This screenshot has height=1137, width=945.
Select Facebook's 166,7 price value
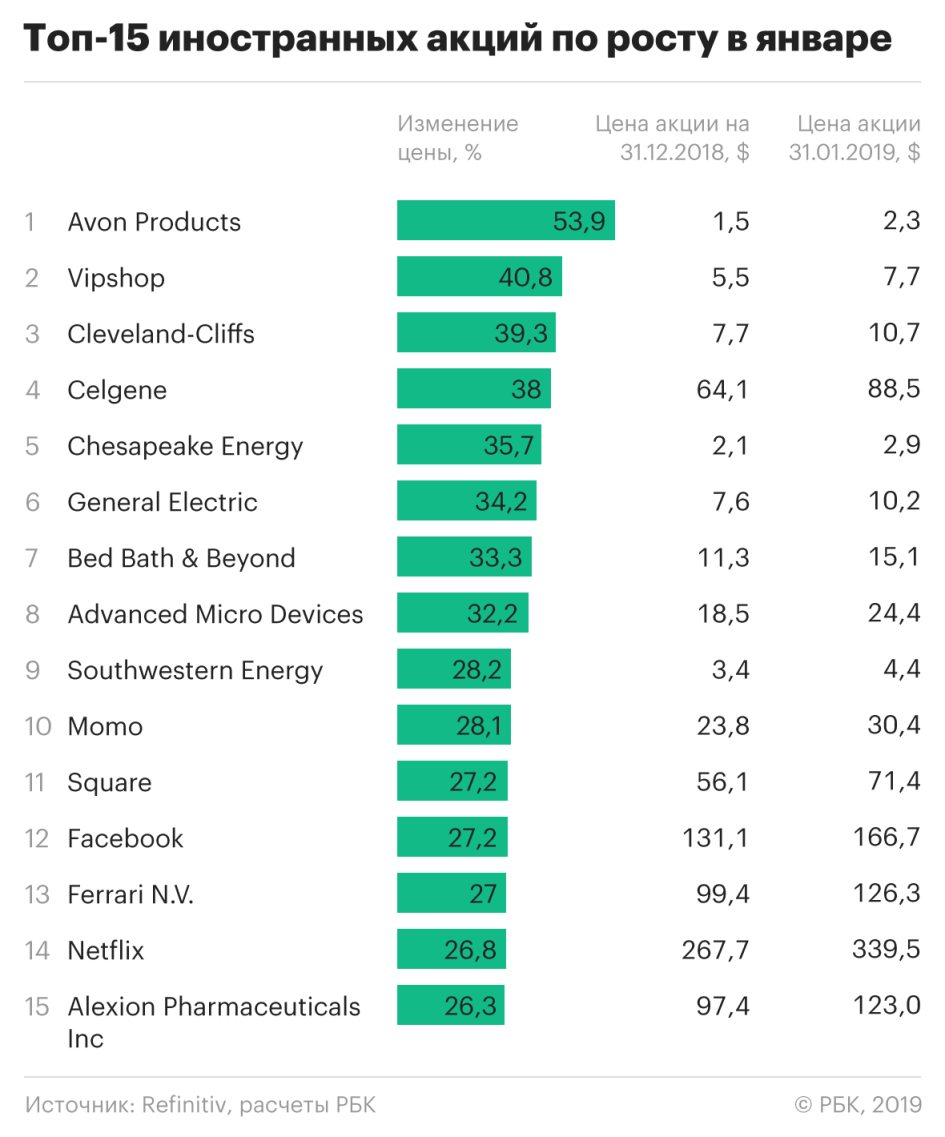pos(886,837)
